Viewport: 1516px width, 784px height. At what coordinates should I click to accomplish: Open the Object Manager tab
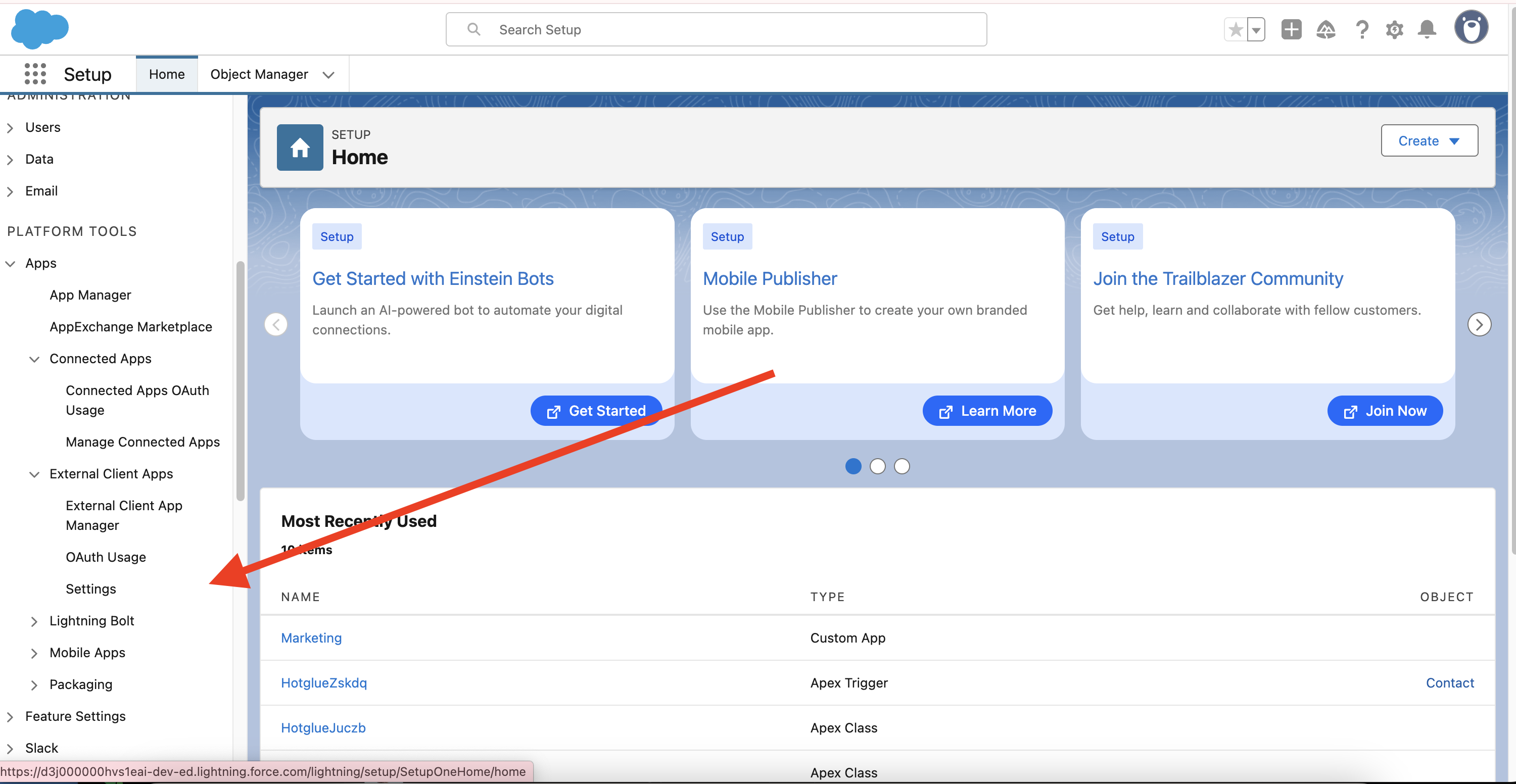(x=259, y=74)
